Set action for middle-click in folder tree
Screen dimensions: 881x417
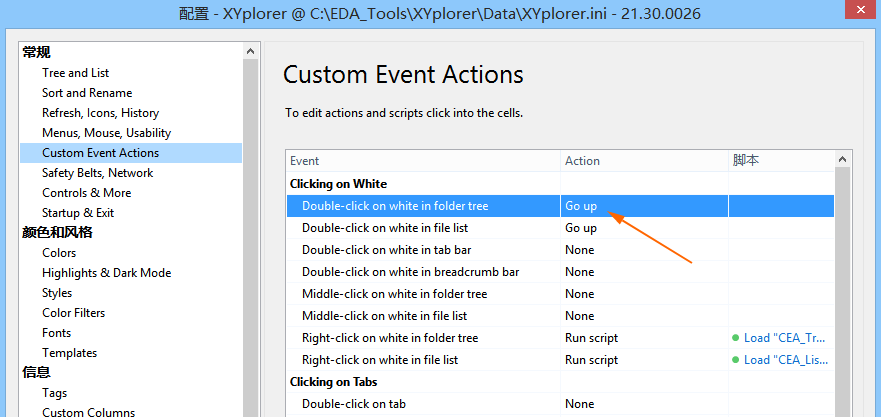pyautogui.click(x=643, y=294)
